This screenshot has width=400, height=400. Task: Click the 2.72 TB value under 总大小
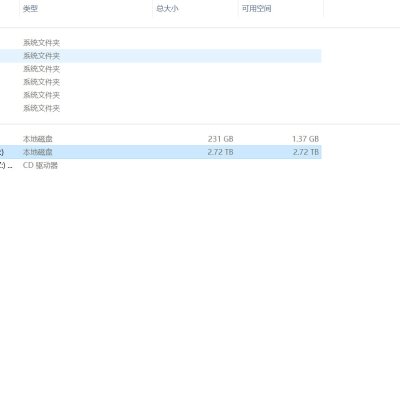(x=220, y=152)
